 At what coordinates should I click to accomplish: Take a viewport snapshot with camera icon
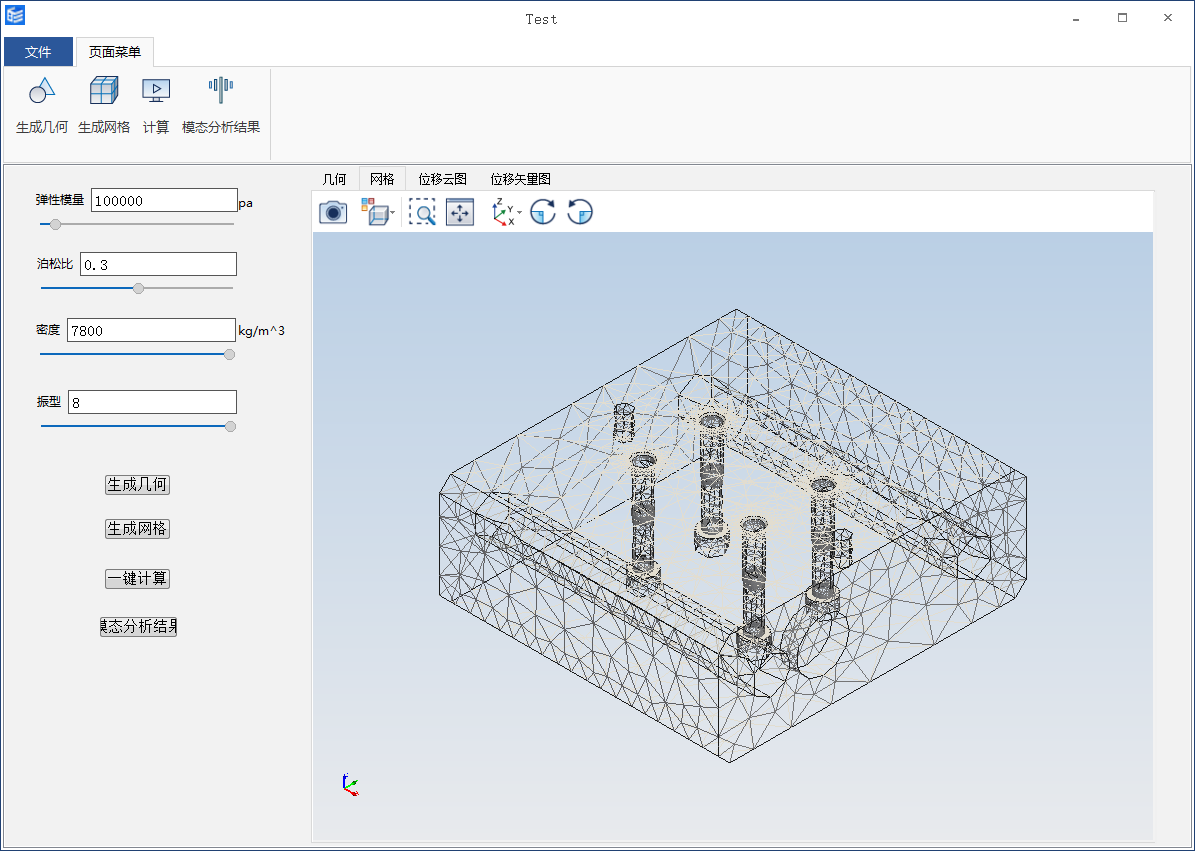(x=333, y=212)
